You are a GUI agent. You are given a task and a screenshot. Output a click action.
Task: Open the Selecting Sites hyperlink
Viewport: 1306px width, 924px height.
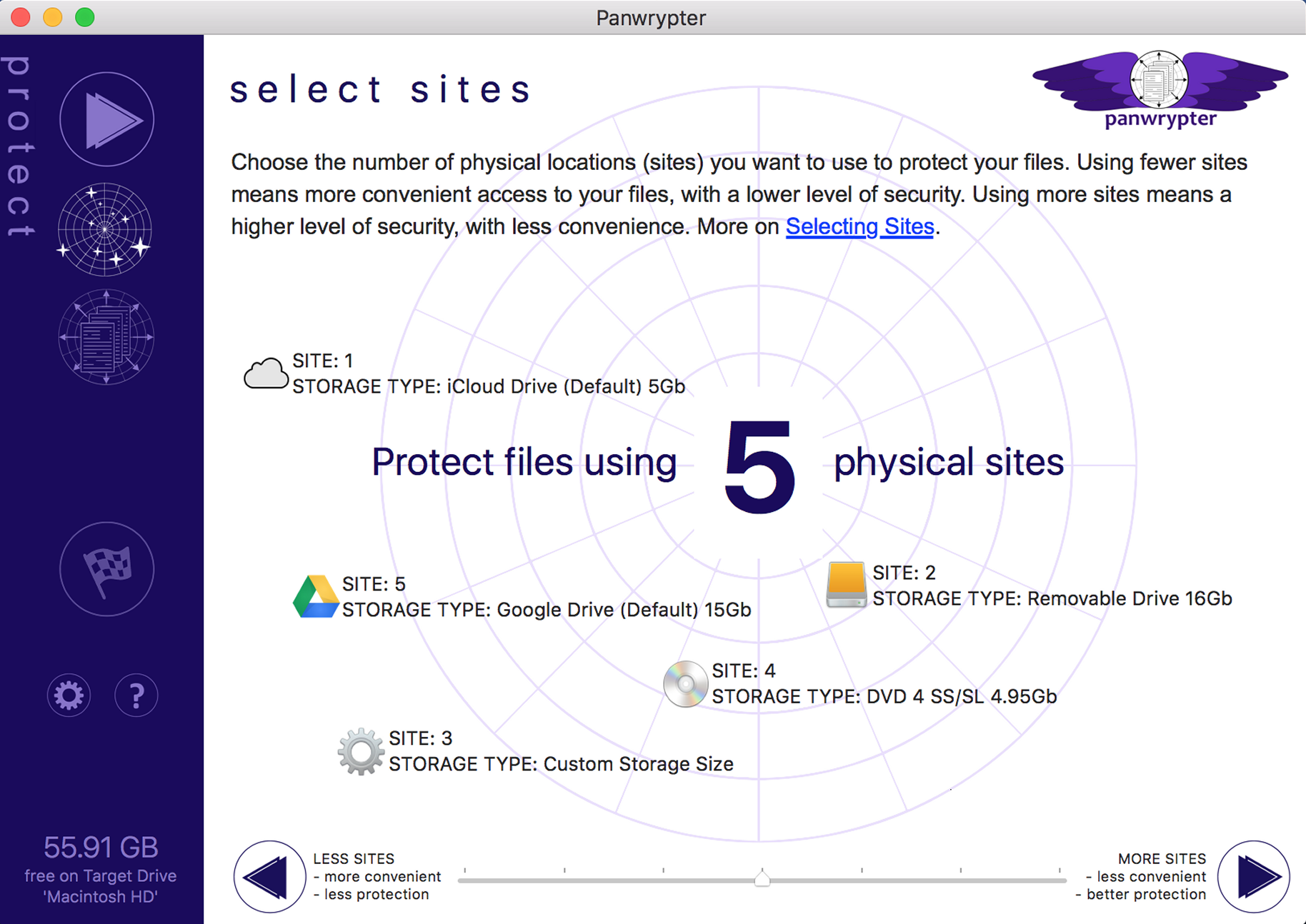pos(859,226)
